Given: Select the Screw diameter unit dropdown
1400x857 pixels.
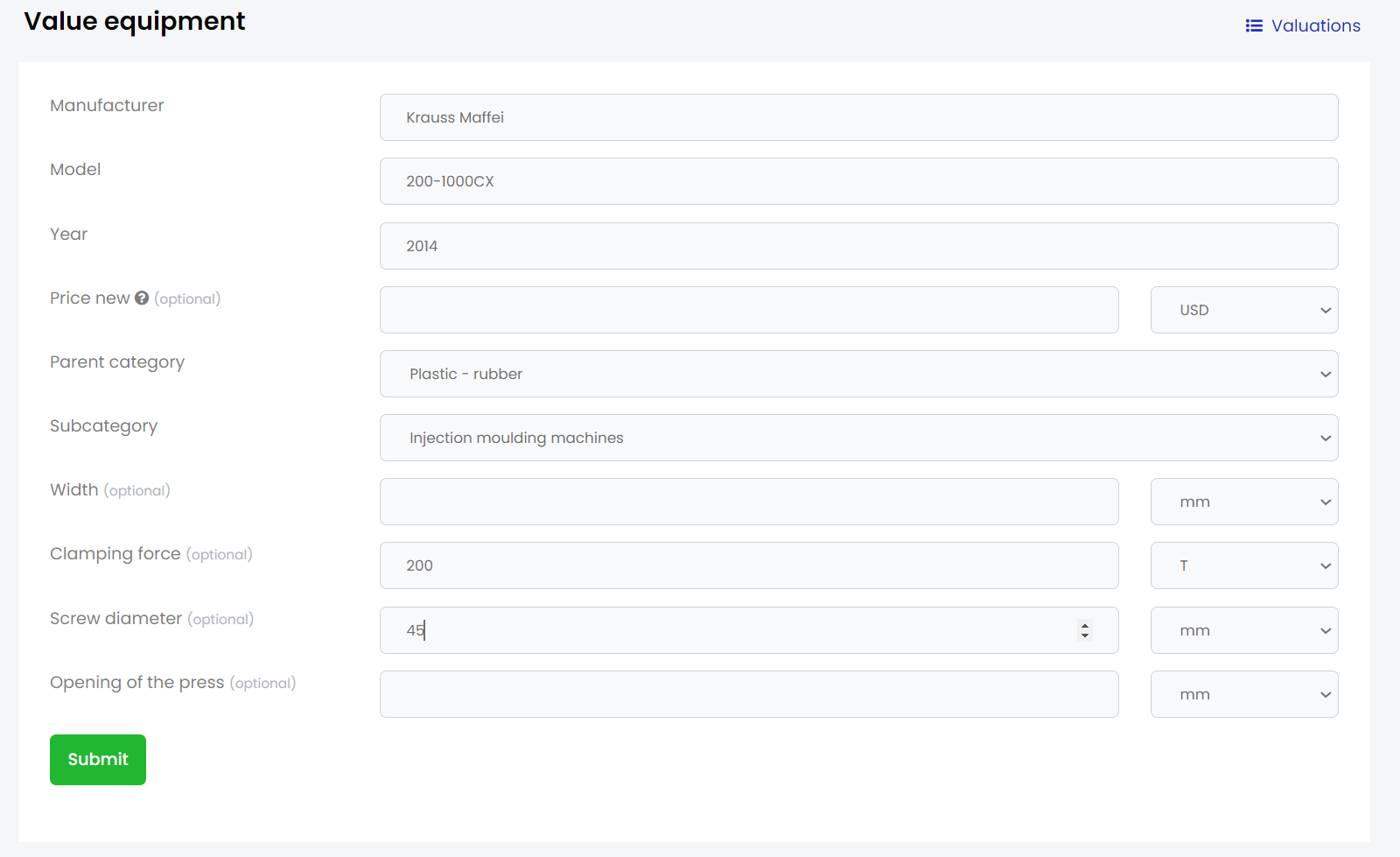Looking at the screenshot, I should [x=1243, y=630].
